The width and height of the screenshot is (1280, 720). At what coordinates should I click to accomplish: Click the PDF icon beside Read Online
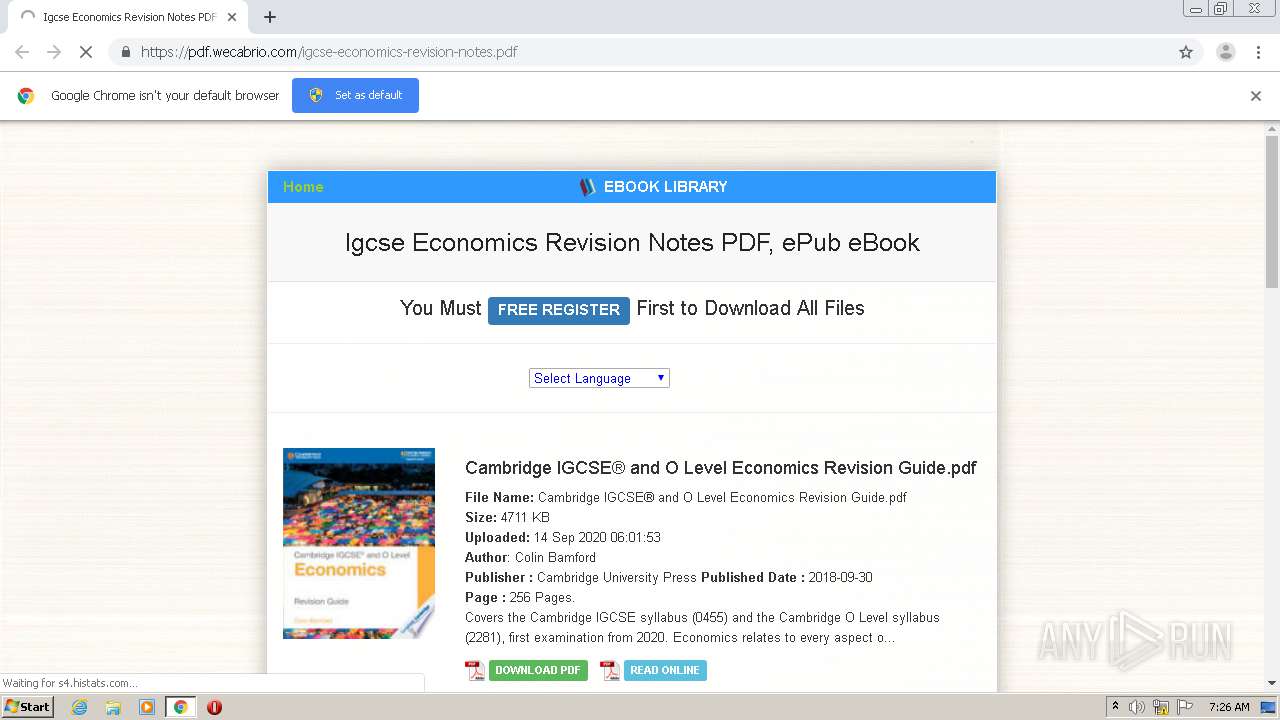[x=610, y=670]
